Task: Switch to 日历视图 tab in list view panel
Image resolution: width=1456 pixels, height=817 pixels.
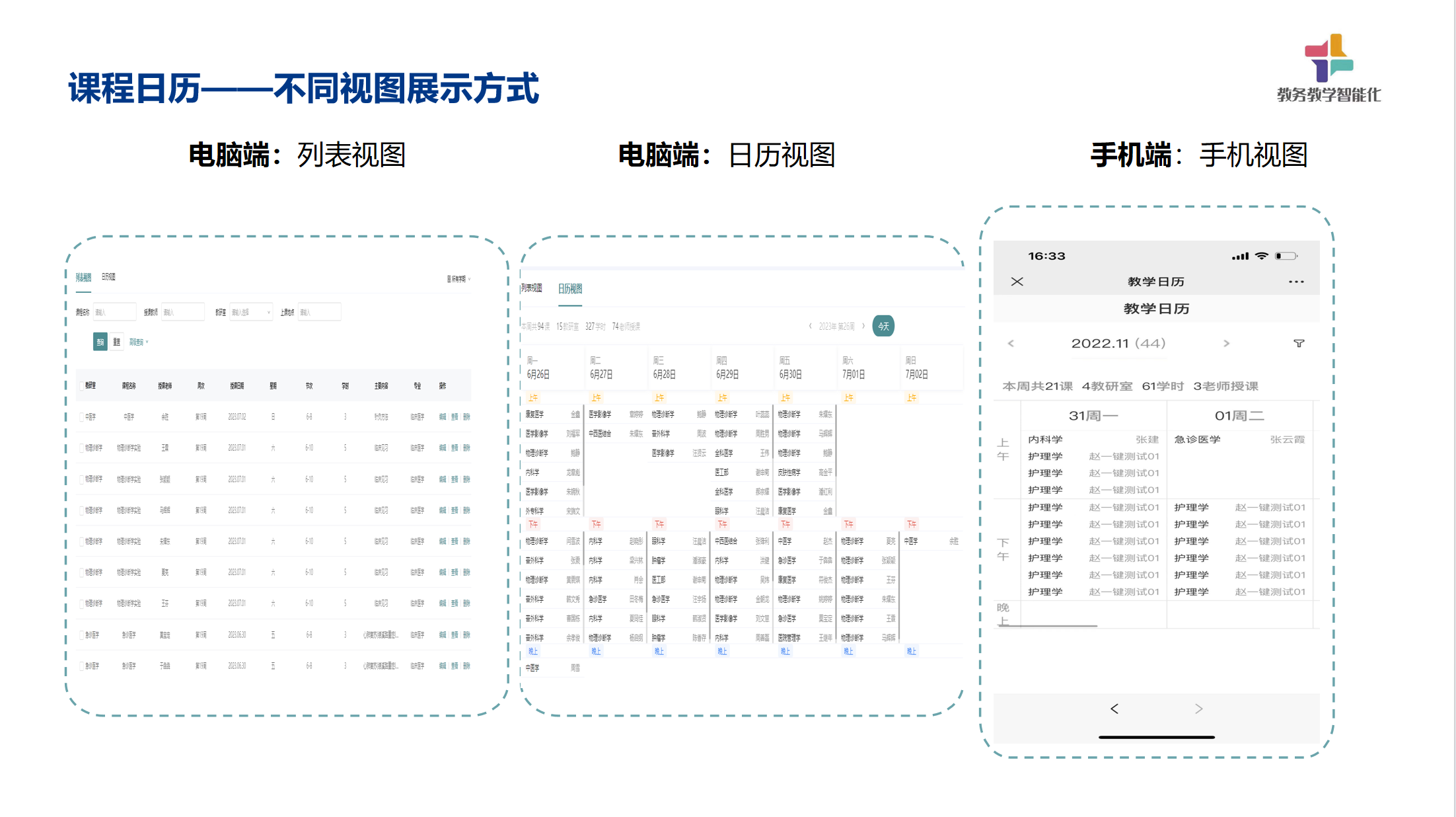Action: [x=108, y=277]
